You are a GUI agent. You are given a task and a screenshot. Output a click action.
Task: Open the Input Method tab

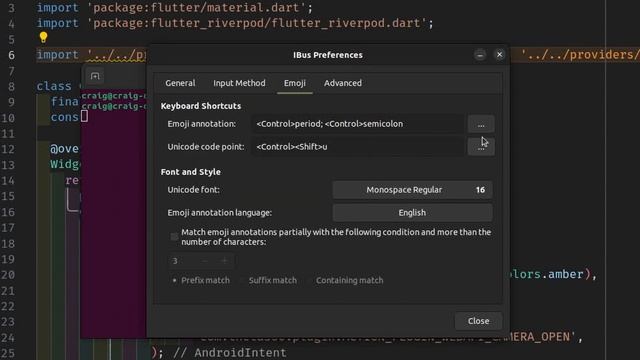coord(239,83)
